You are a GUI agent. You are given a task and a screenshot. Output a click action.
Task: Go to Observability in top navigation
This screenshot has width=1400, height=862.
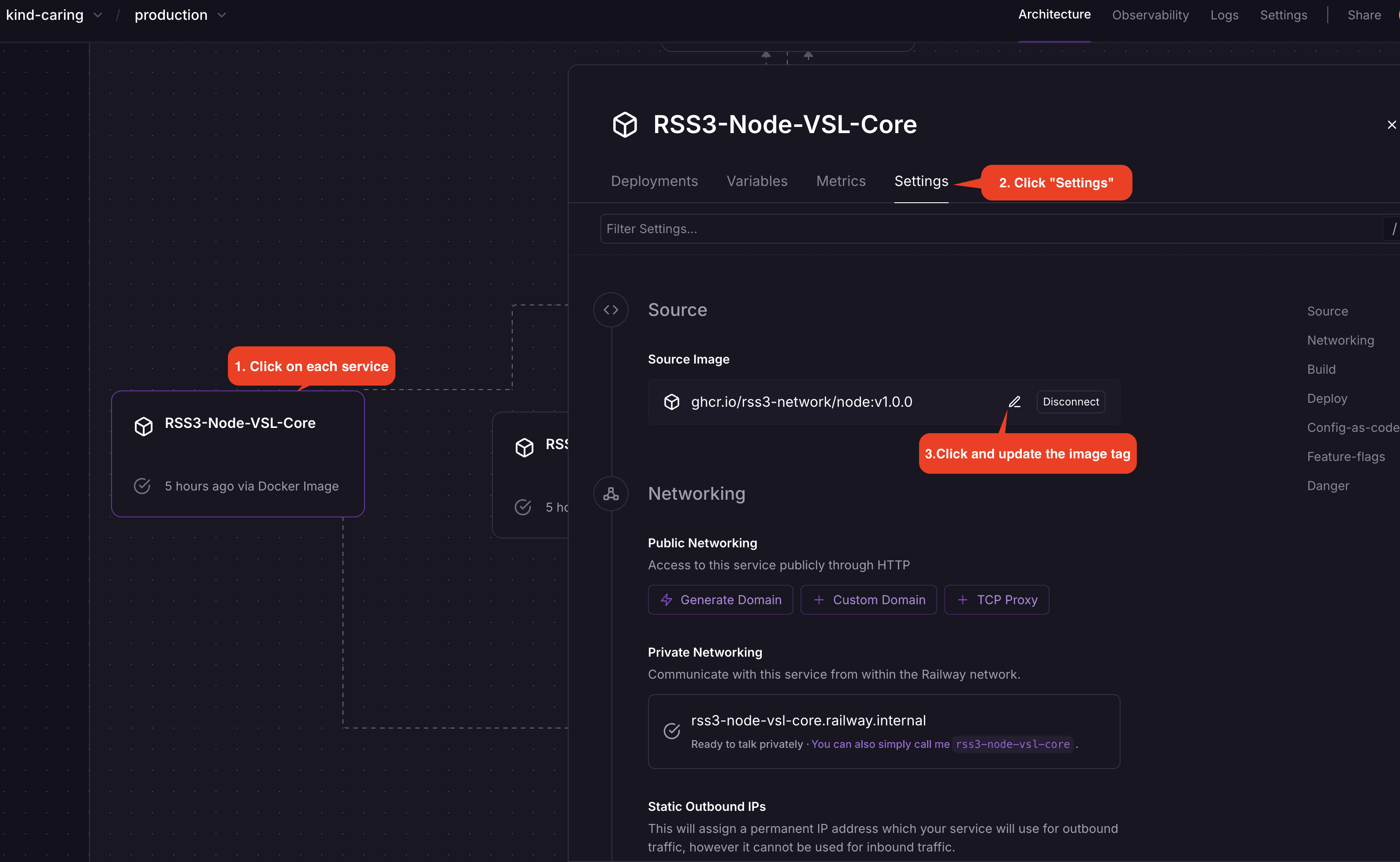(x=1150, y=15)
